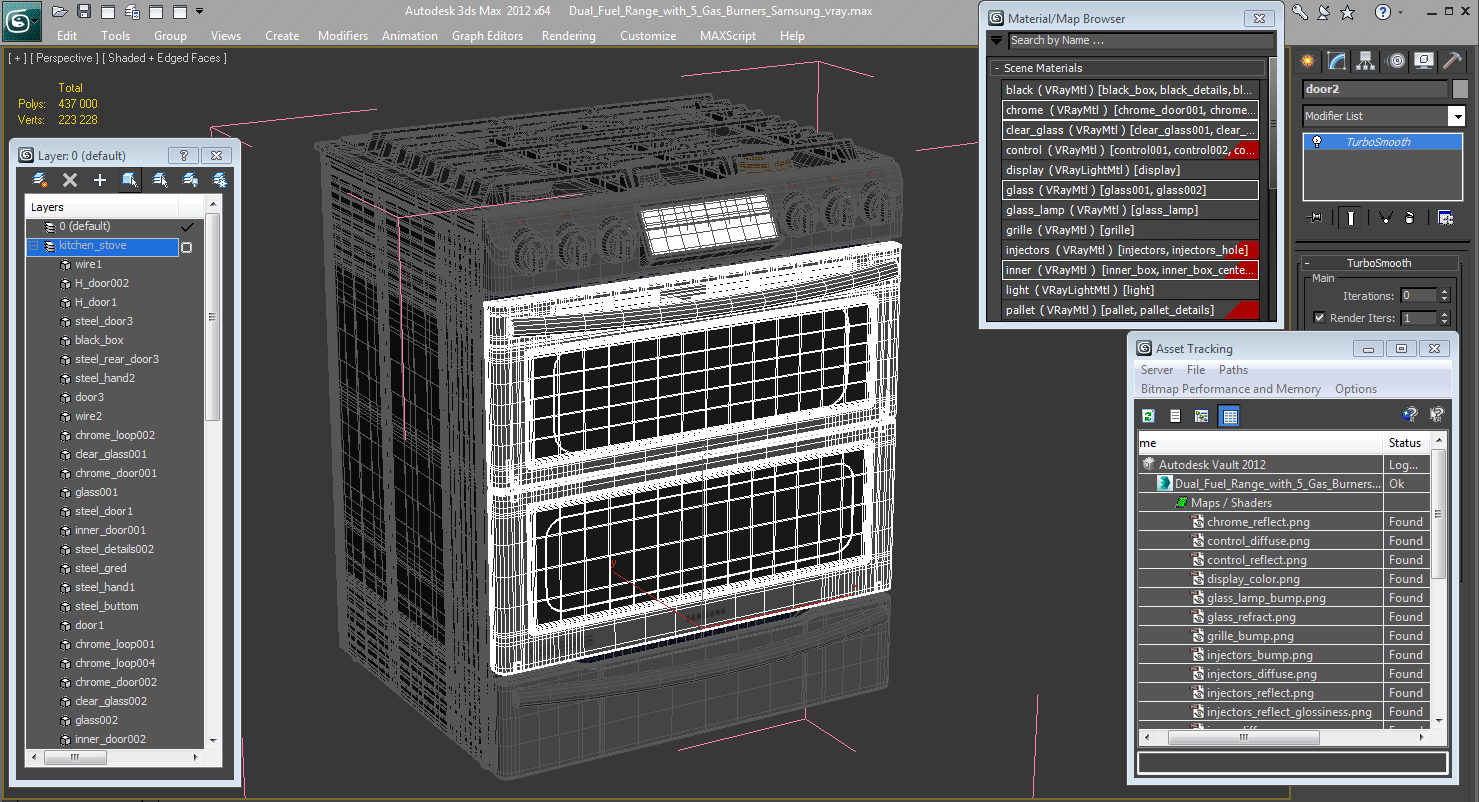Click Remove Modifier trash icon
Screen dimensions: 1479x802
point(1409,217)
